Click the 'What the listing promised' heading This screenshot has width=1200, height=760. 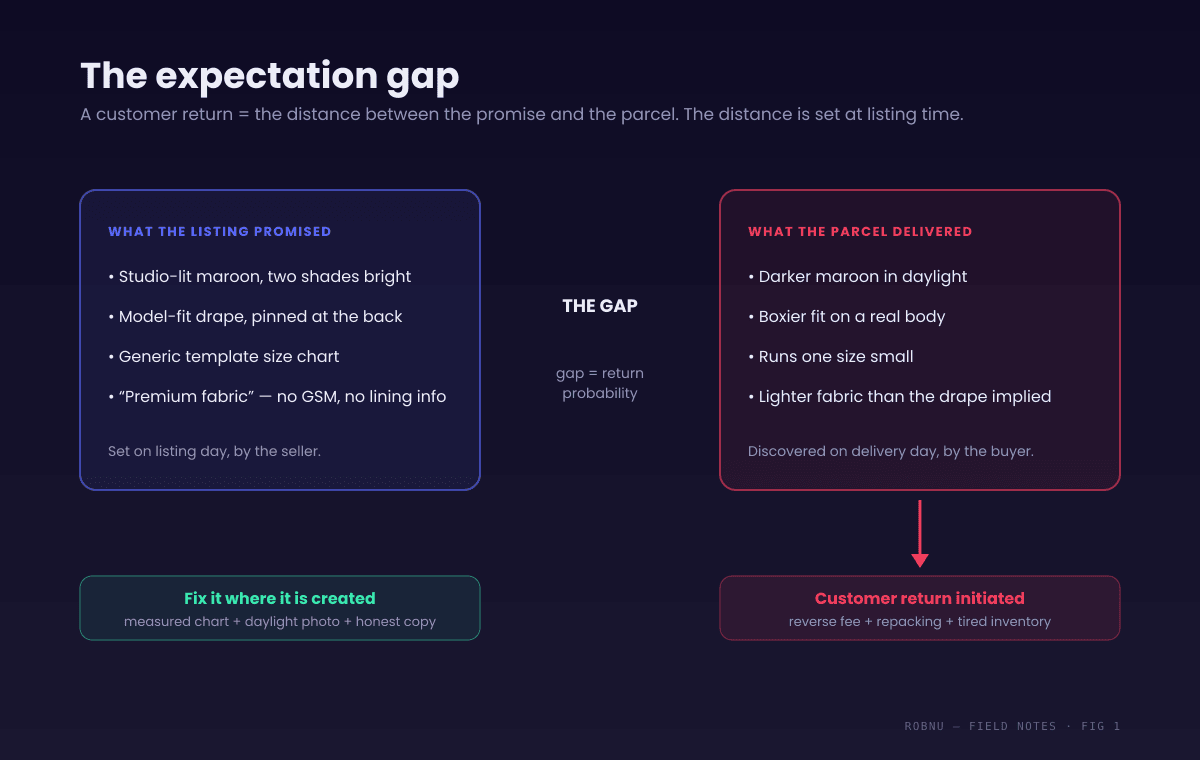219,231
